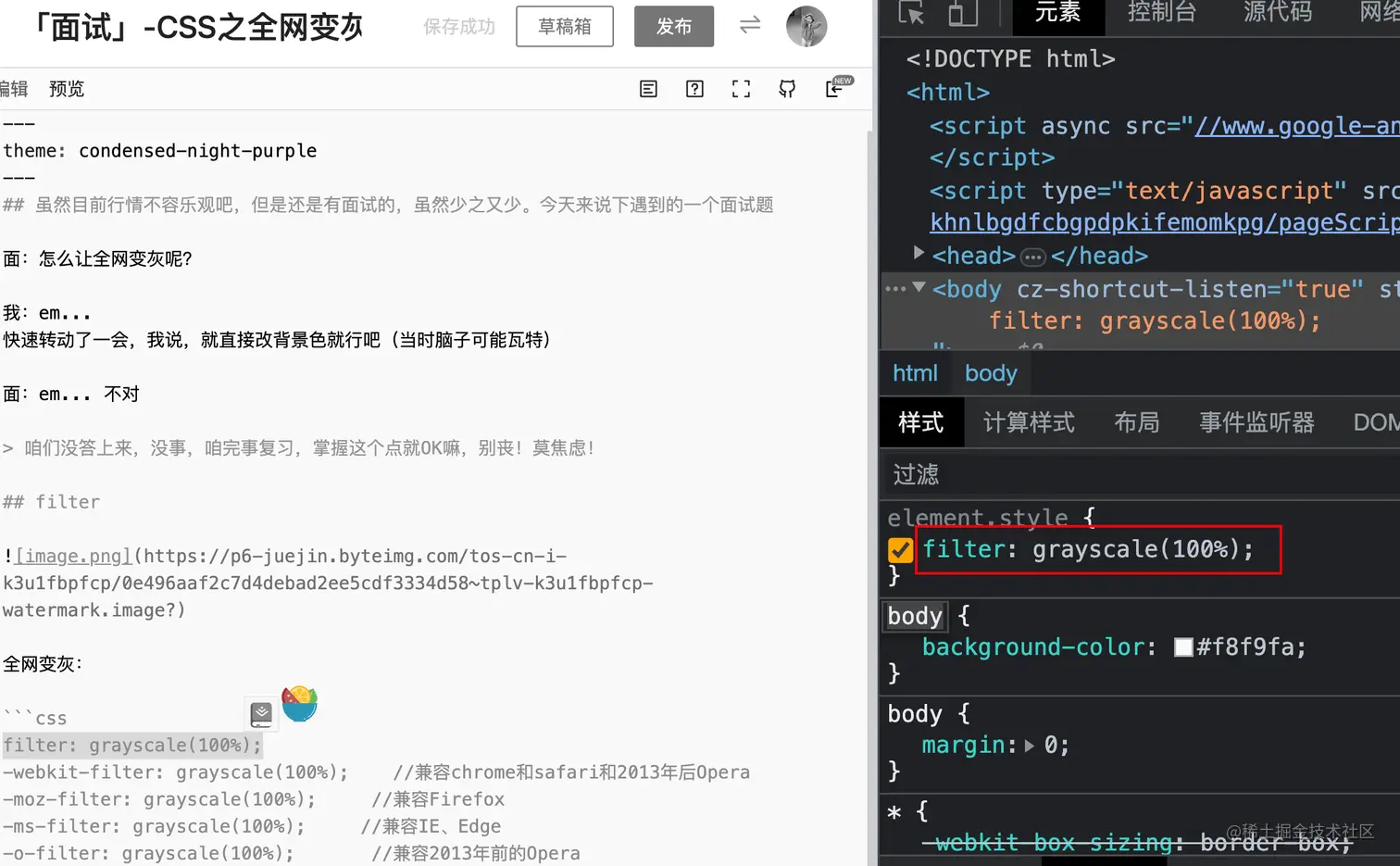Screen dimensions: 1400x866
Task: Select body in the breadcrumb bar
Action: tap(991, 373)
